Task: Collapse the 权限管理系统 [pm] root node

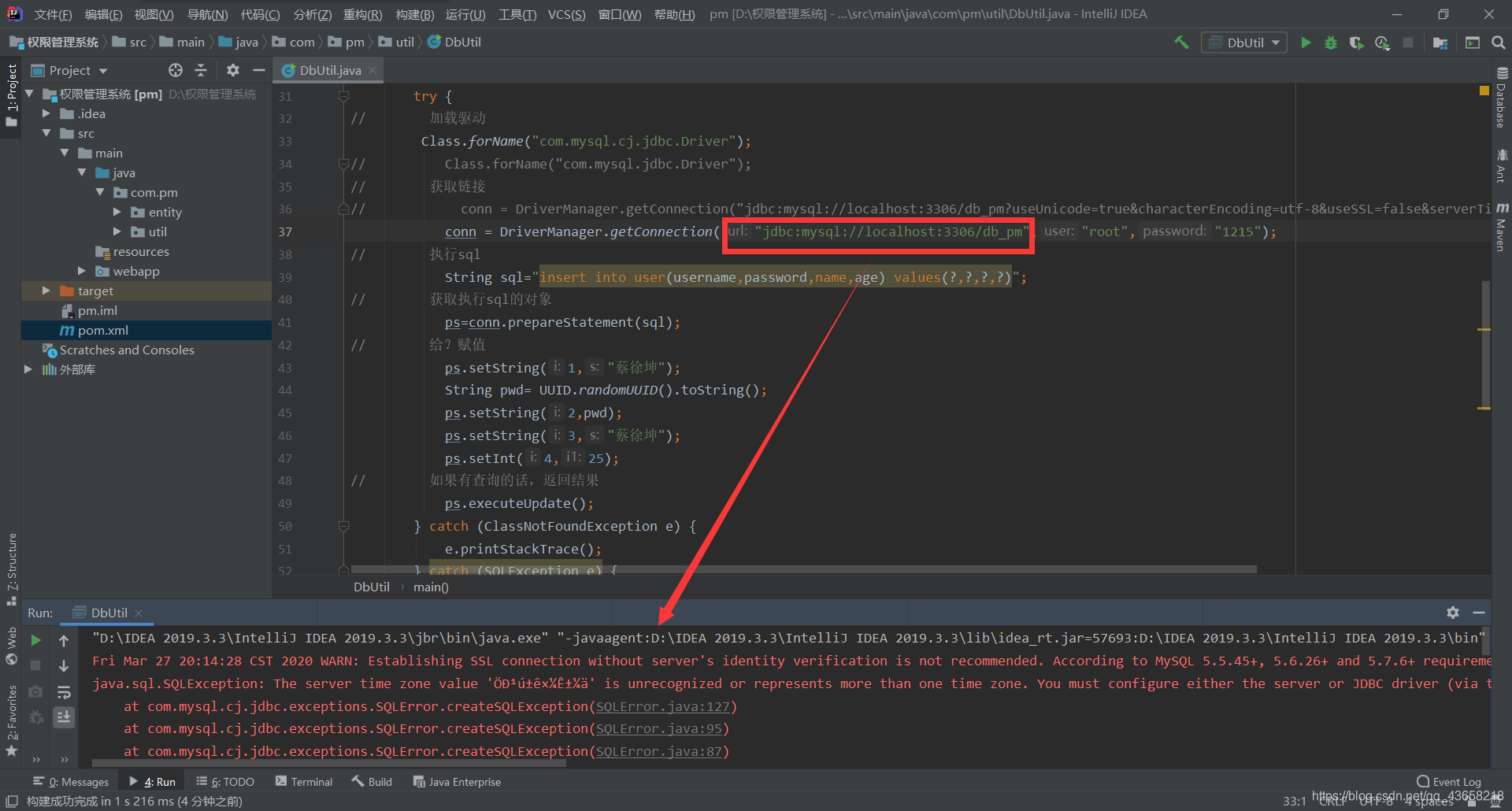Action: [x=29, y=94]
